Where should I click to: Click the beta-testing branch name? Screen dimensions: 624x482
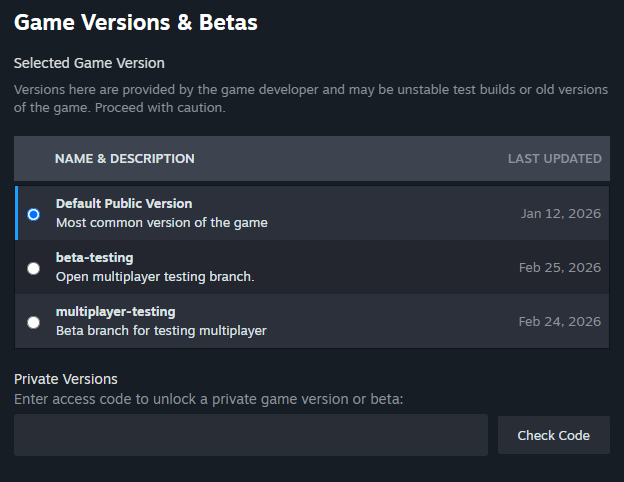94,258
